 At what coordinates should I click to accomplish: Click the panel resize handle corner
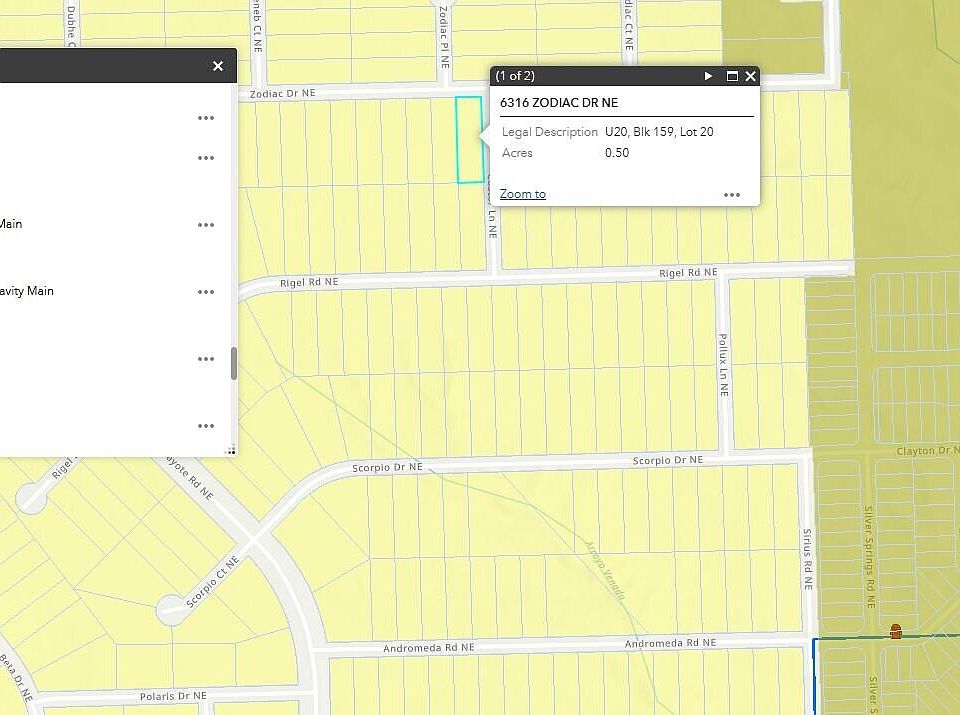click(231, 451)
